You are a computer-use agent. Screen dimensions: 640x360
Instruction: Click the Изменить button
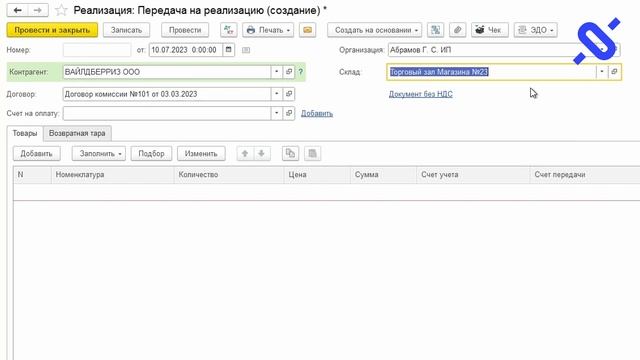201,154
